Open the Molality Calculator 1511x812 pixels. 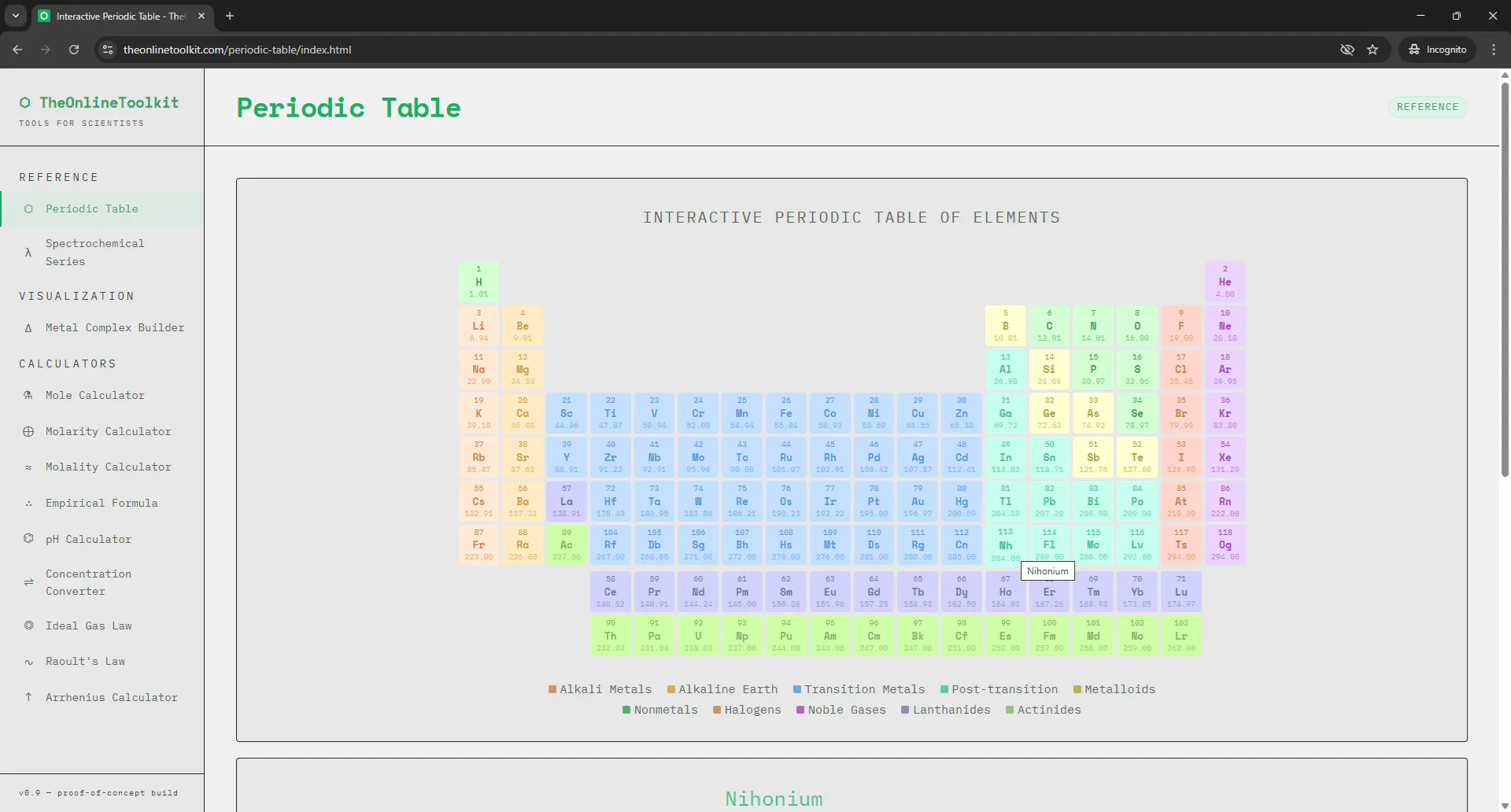pos(102,467)
